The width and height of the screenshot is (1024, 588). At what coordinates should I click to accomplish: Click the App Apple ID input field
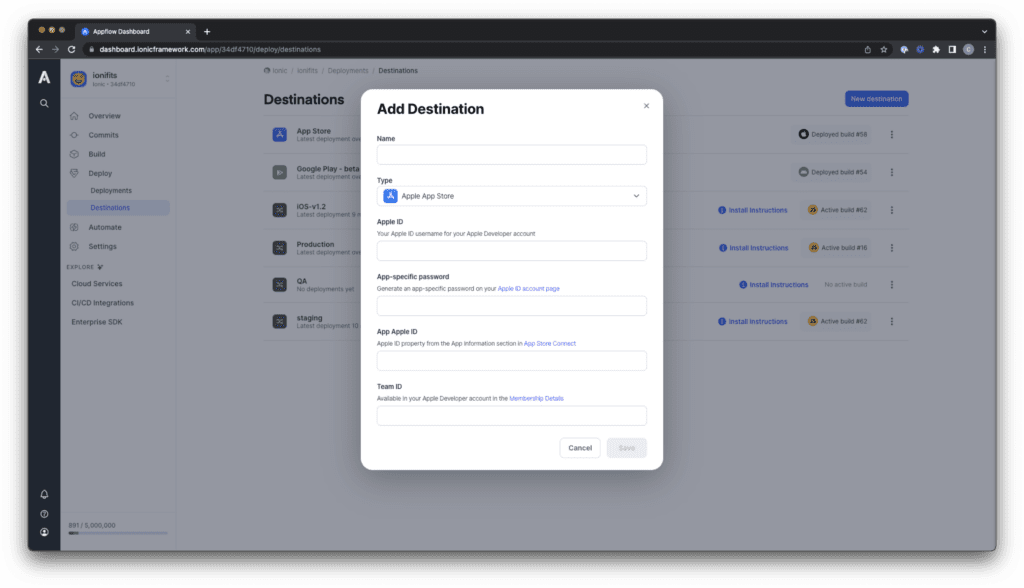click(511, 361)
